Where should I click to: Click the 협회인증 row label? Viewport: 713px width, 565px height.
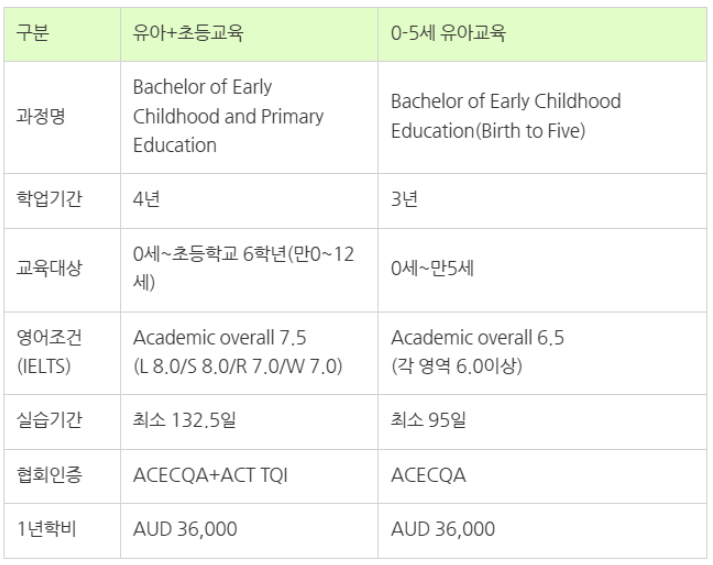point(62,476)
